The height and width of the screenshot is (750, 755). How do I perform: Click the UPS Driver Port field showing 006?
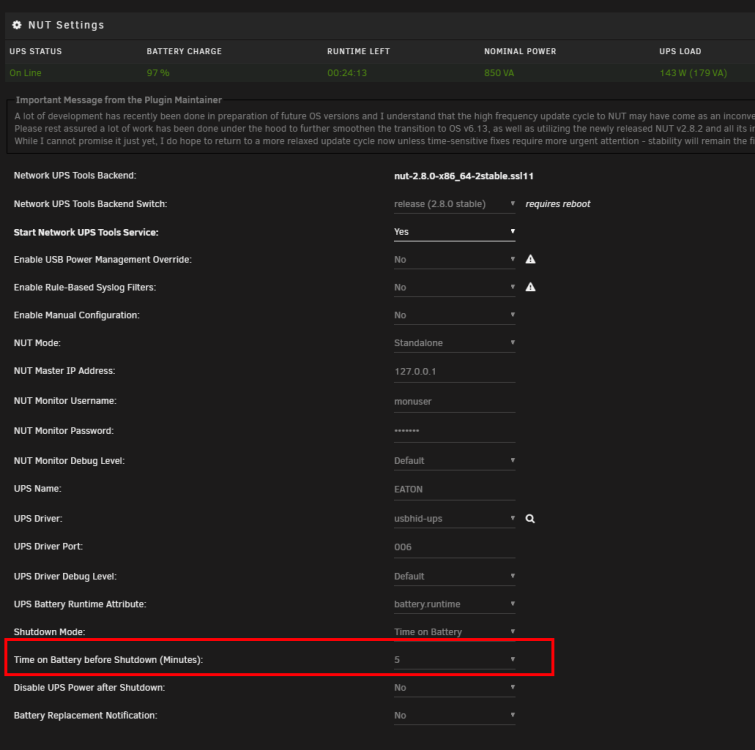click(455, 547)
